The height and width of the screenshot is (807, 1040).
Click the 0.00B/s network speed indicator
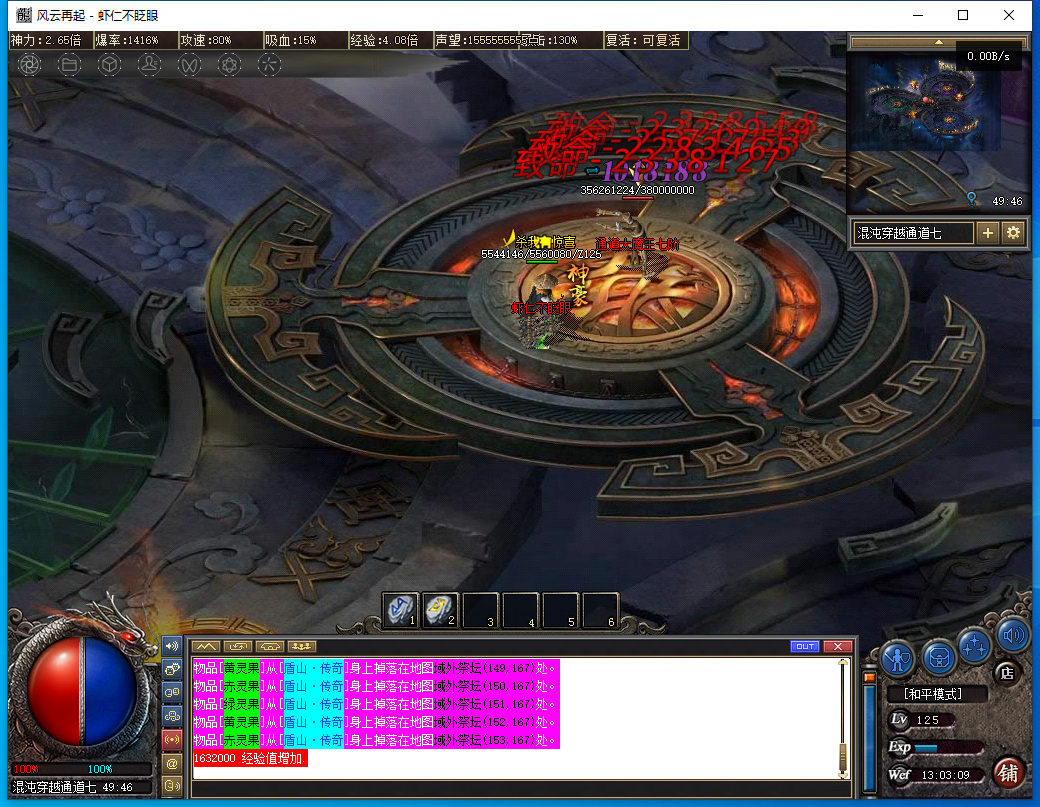[988, 56]
